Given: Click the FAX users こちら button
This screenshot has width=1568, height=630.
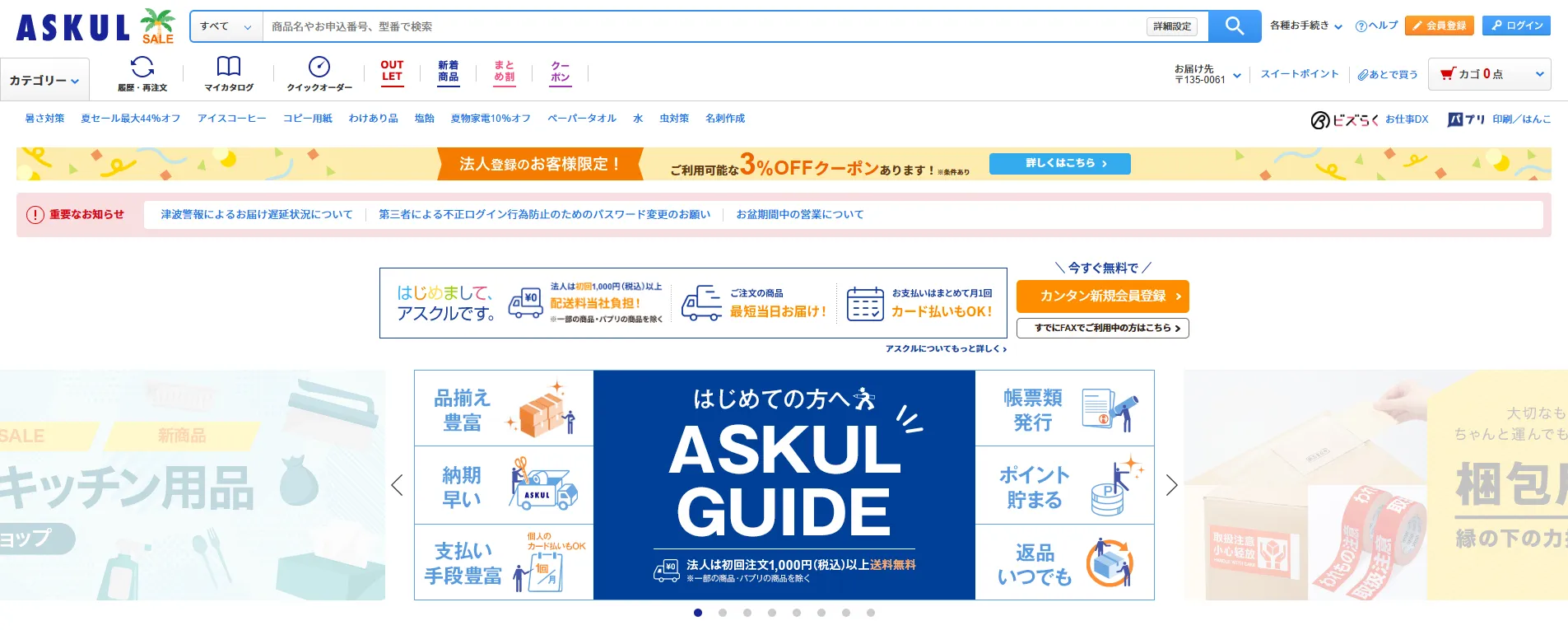Looking at the screenshot, I should pyautogui.click(x=1103, y=328).
